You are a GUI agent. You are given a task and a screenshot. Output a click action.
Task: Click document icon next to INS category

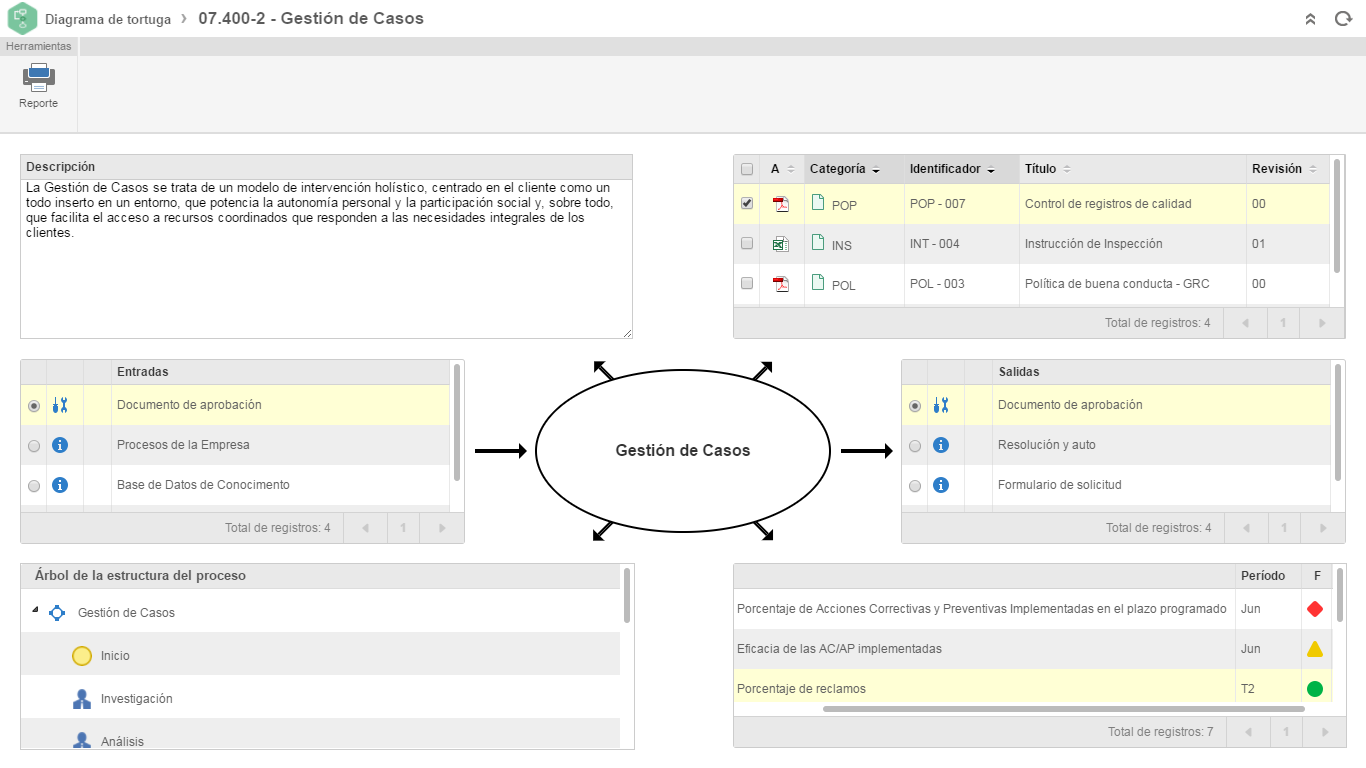point(818,243)
